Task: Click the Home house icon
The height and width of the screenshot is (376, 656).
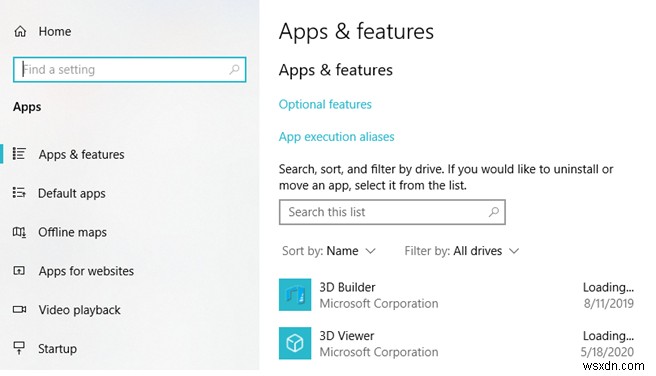Action: click(x=20, y=31)
